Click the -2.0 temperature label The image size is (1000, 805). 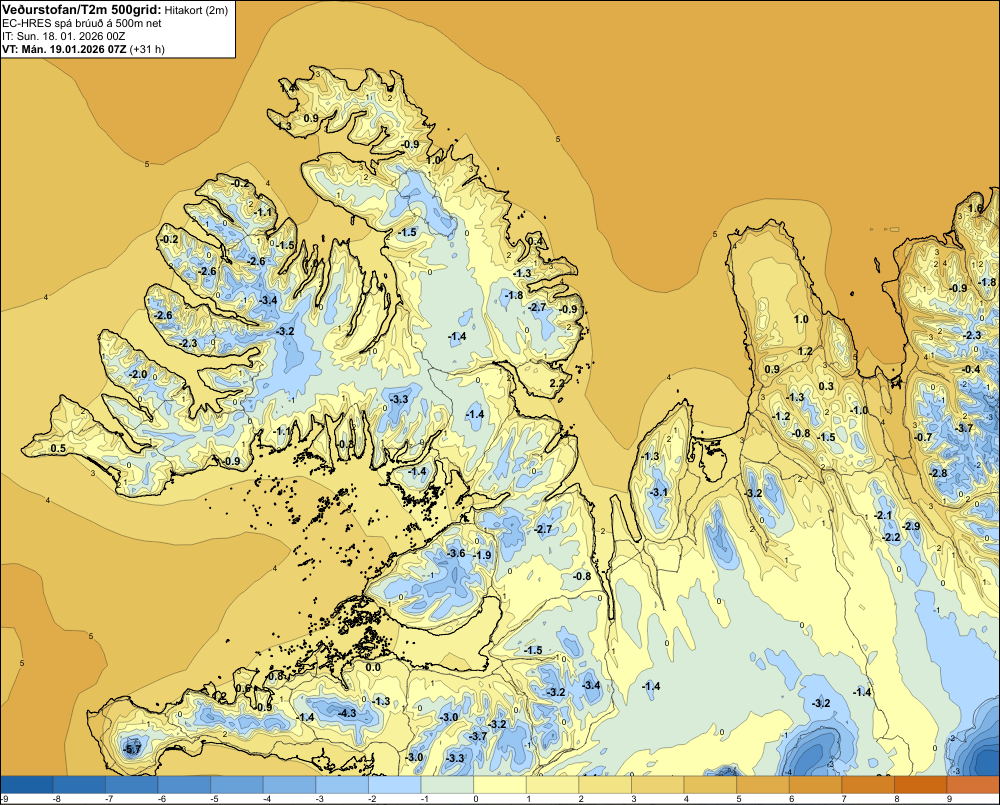[138, 374]
